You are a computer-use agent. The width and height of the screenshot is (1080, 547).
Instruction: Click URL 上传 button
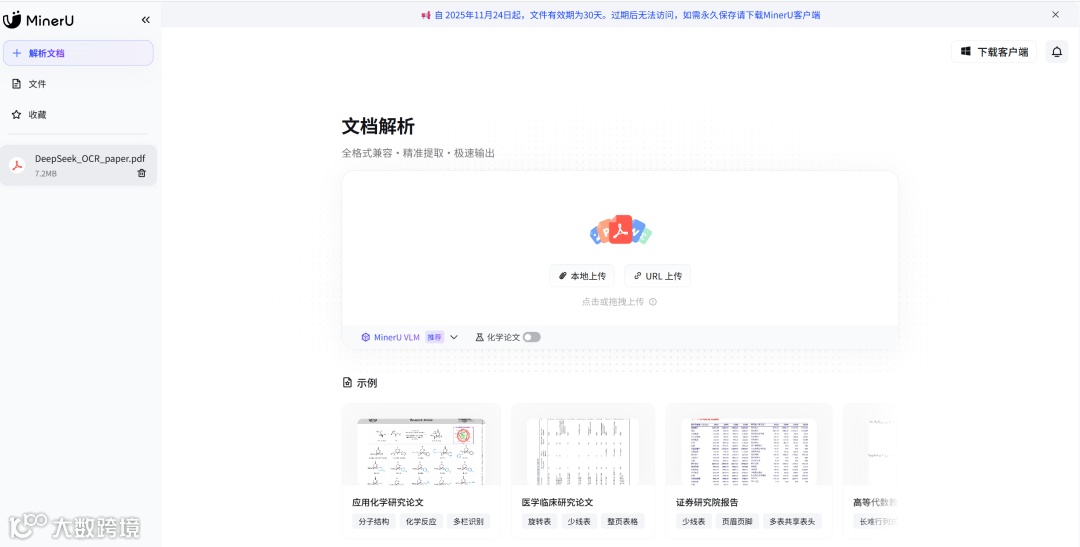click(657, 276)
